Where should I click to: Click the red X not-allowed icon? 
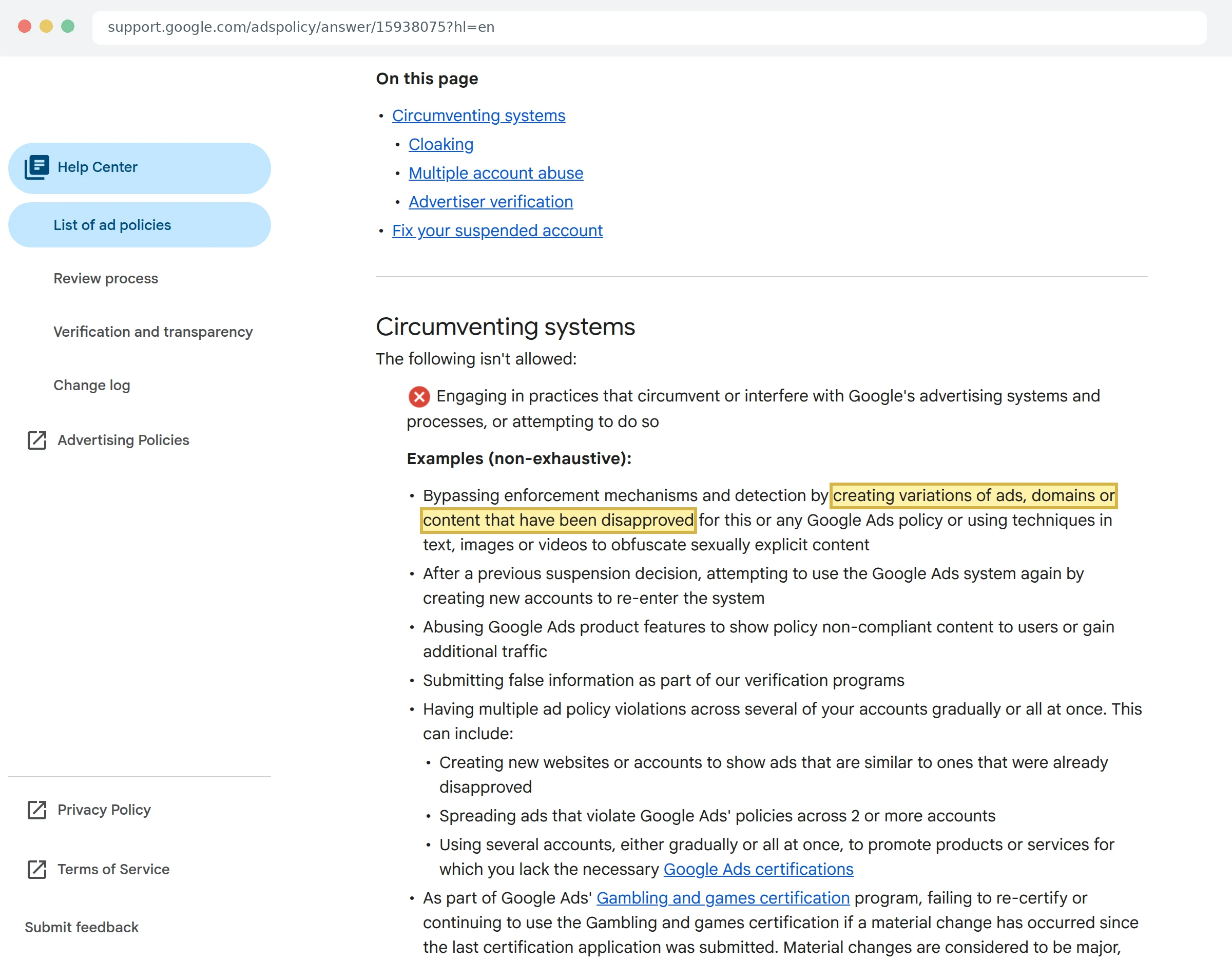[x=419, y=396]
